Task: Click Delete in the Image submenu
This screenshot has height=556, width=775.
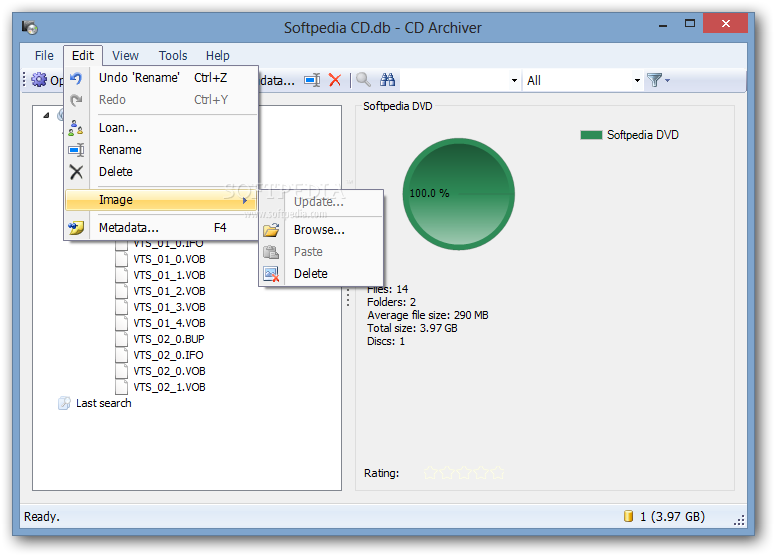Action: point(321,274)
